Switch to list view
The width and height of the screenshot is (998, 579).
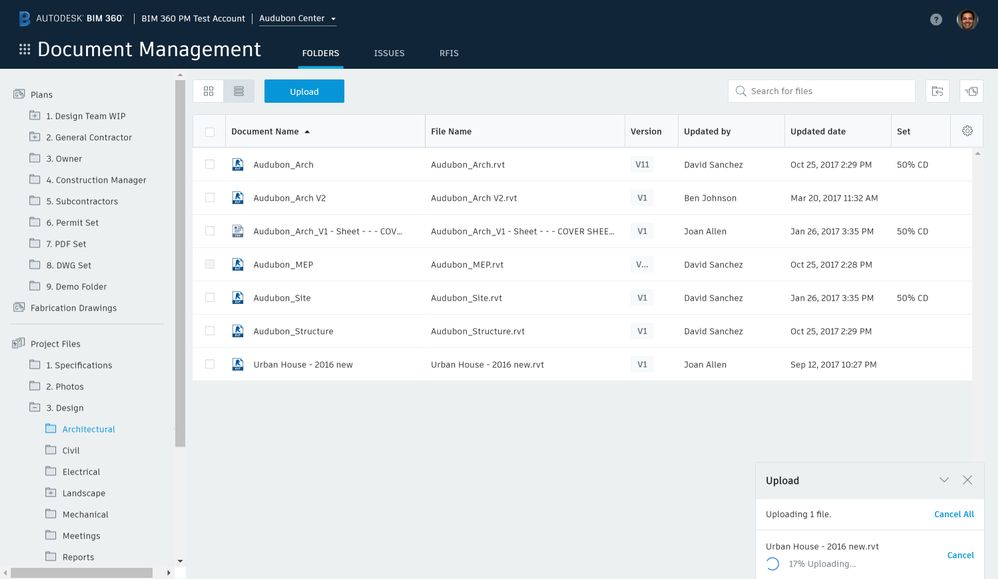(239, 91)
